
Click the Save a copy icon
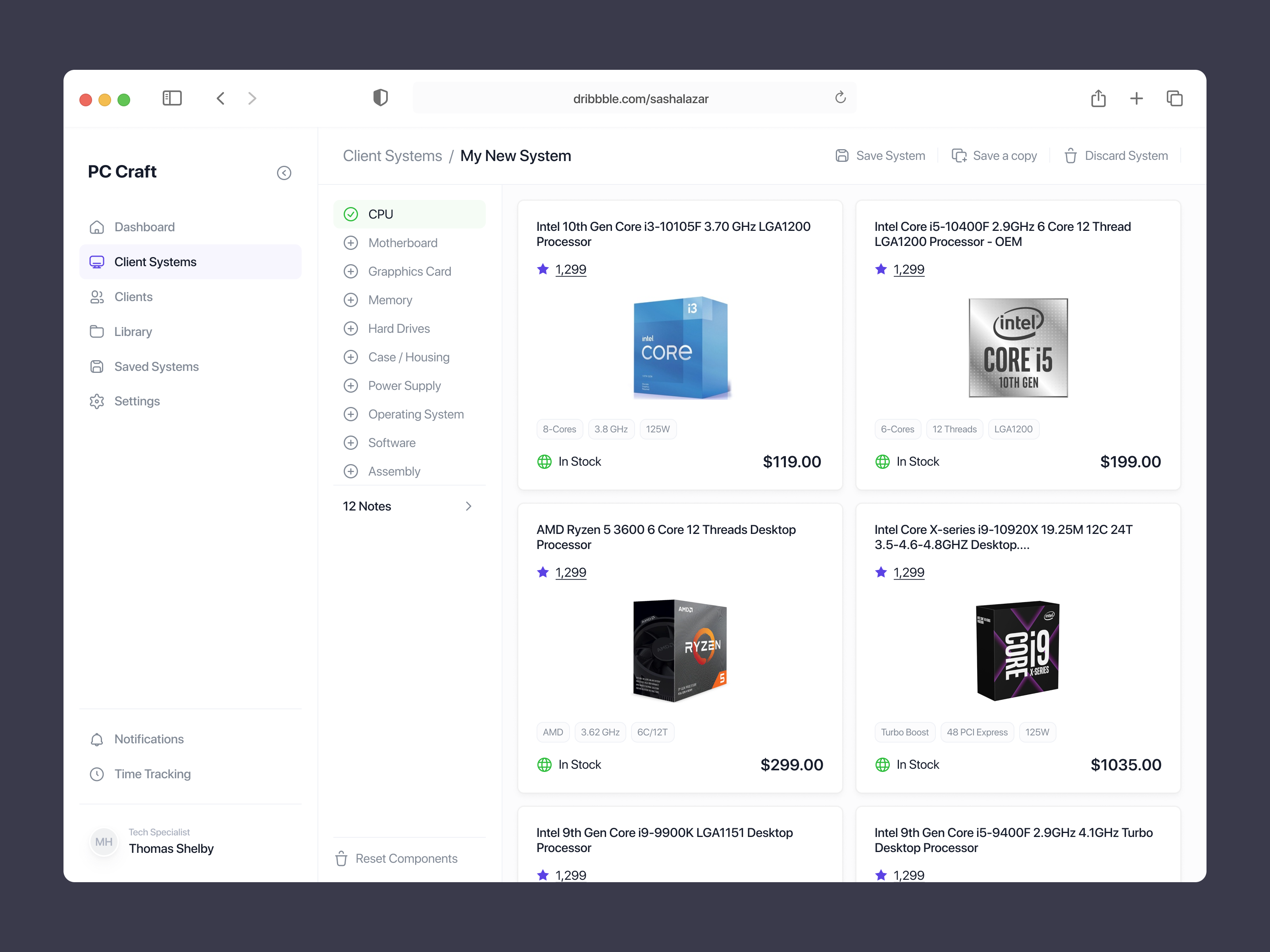pyautogui.click(x=959, y=155)
